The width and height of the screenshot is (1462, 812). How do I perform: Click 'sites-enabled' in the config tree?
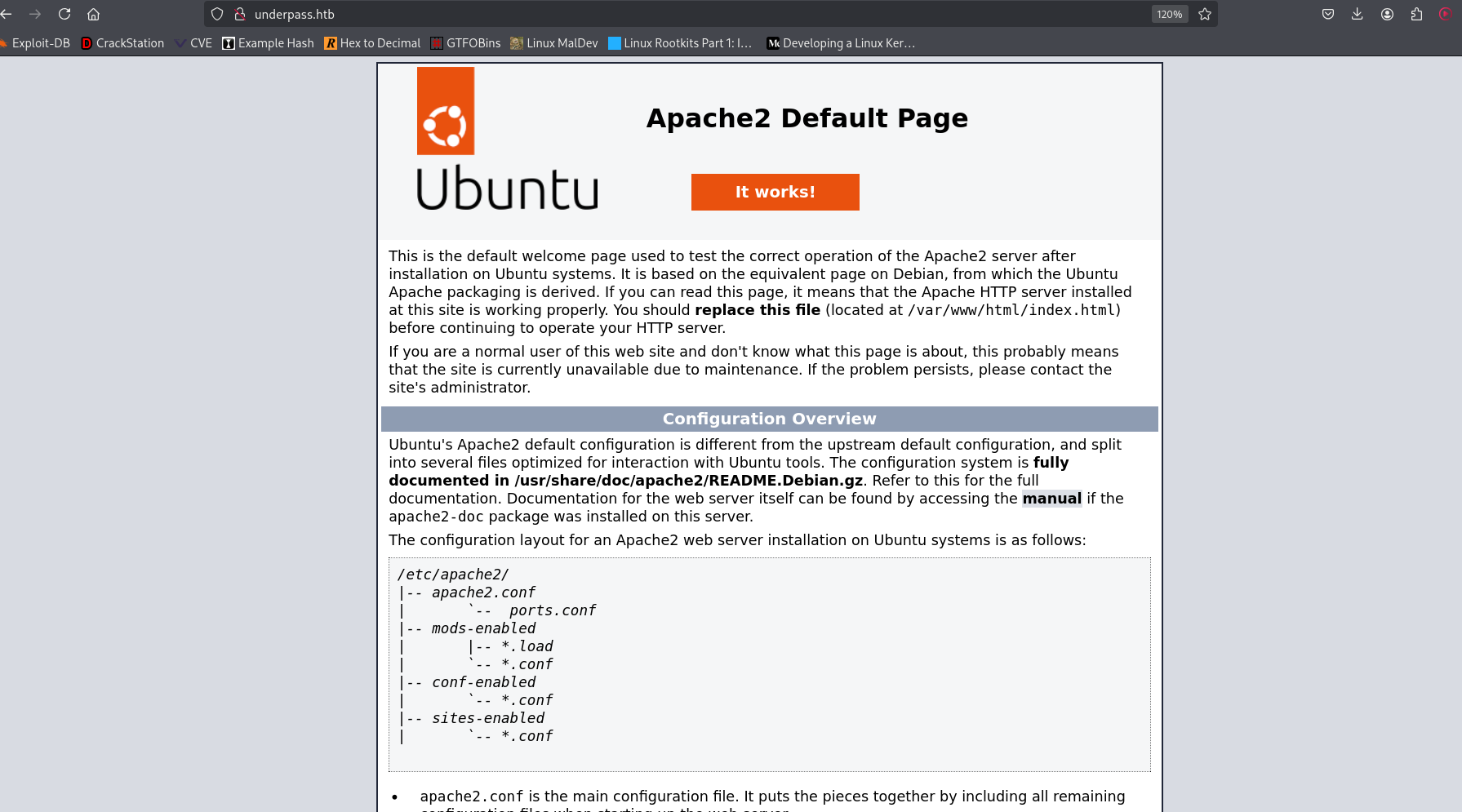(x=488, y=718)
